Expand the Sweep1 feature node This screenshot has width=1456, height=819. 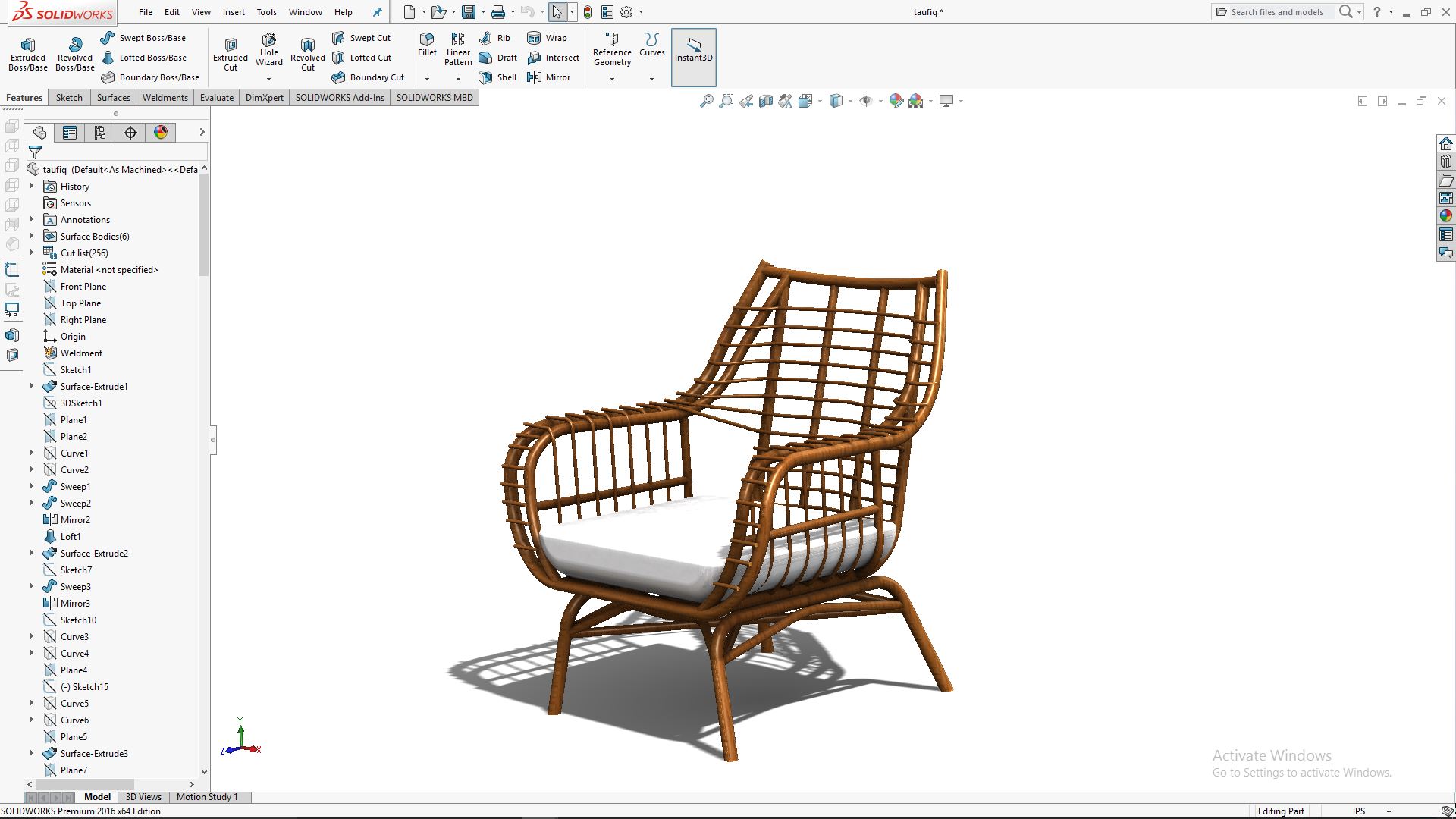pos(32,486)
